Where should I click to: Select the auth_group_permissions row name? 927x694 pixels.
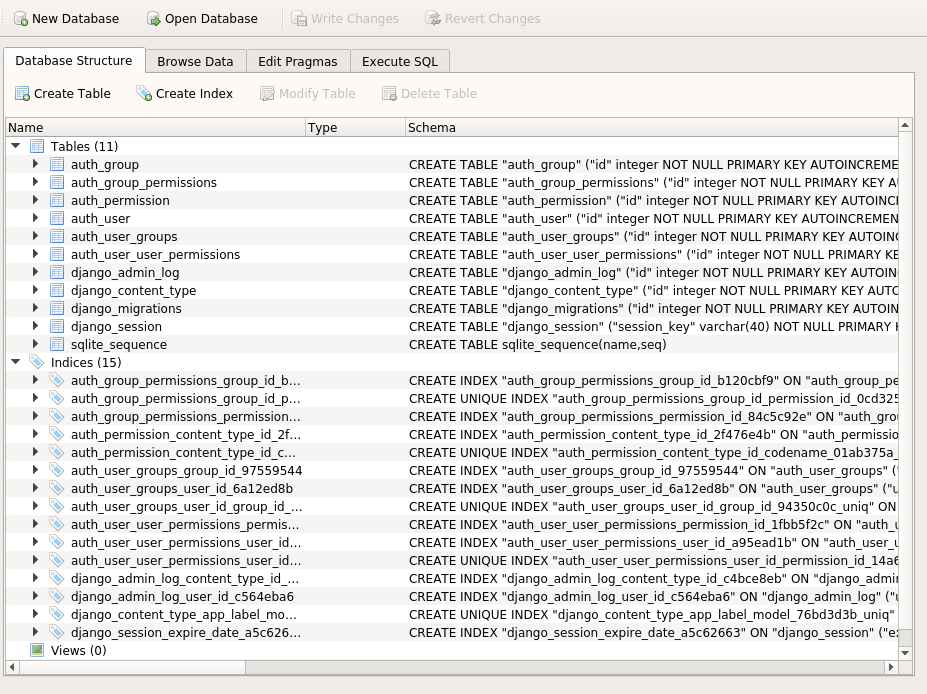point(144,183)
